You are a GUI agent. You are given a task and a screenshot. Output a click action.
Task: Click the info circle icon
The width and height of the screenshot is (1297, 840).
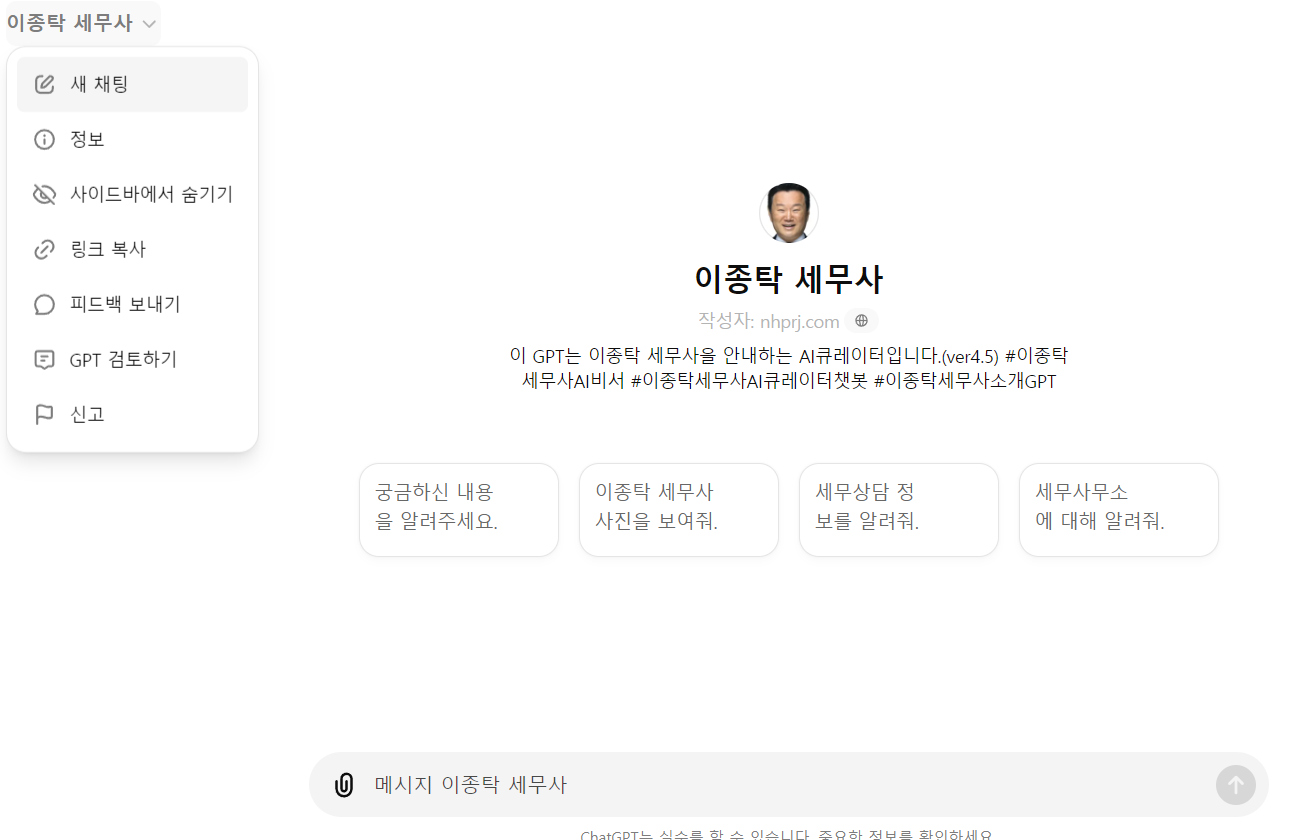click(x=44, y=139)
